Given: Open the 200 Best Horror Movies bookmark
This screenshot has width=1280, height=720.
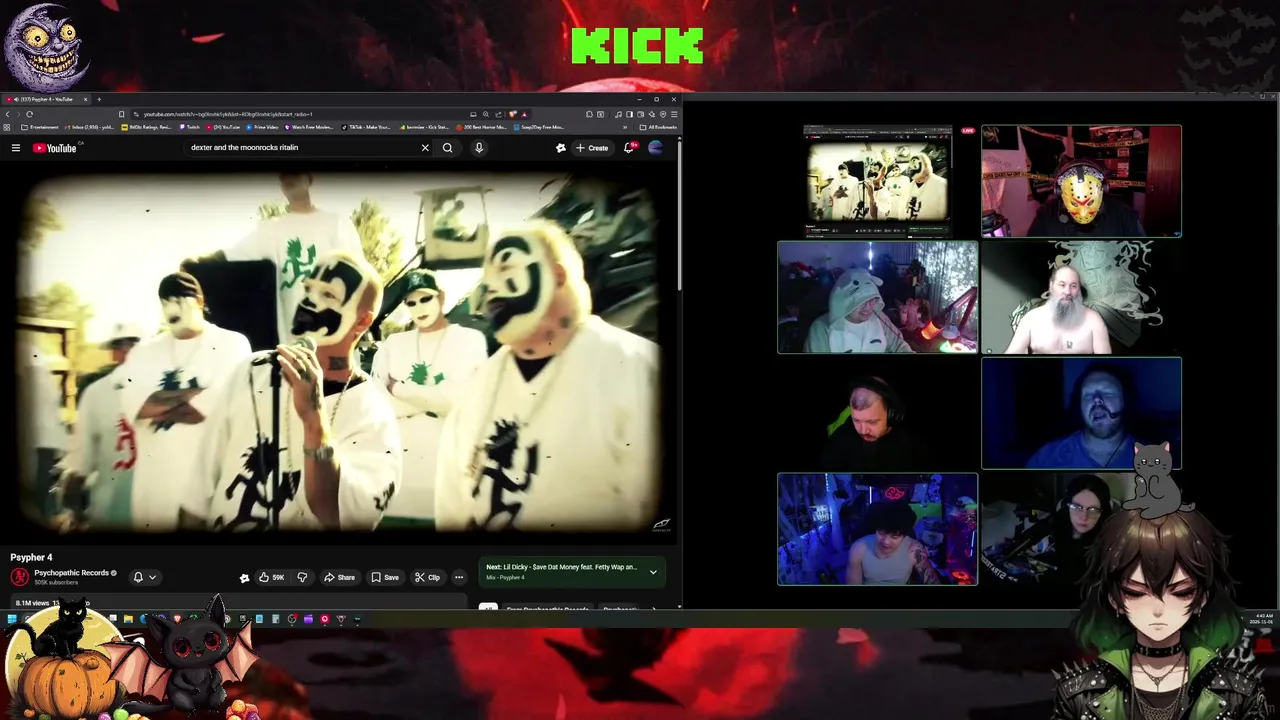Looking at the screenshot, I should [x=481, y=127].
